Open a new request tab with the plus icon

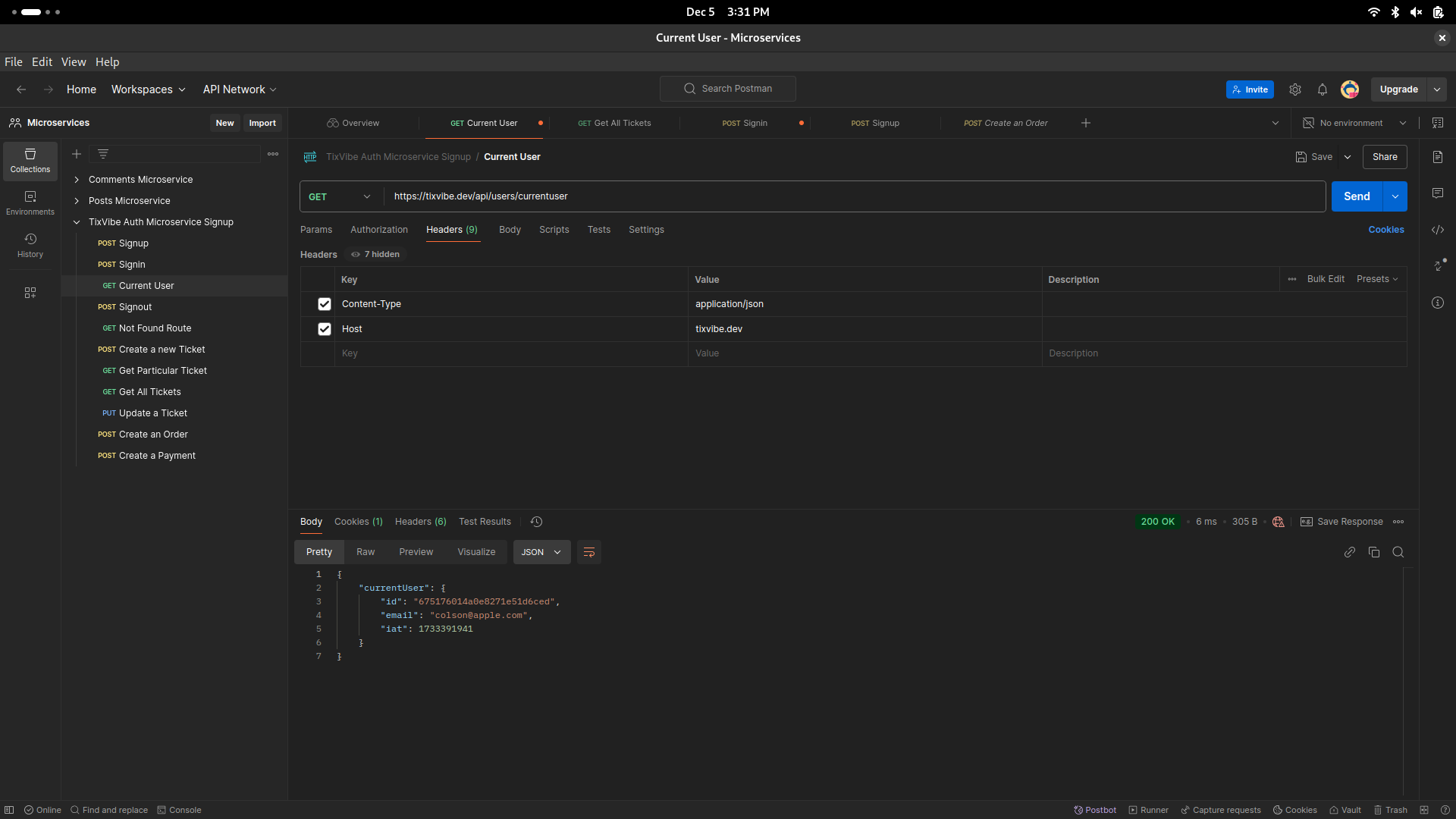[1086, 123]
